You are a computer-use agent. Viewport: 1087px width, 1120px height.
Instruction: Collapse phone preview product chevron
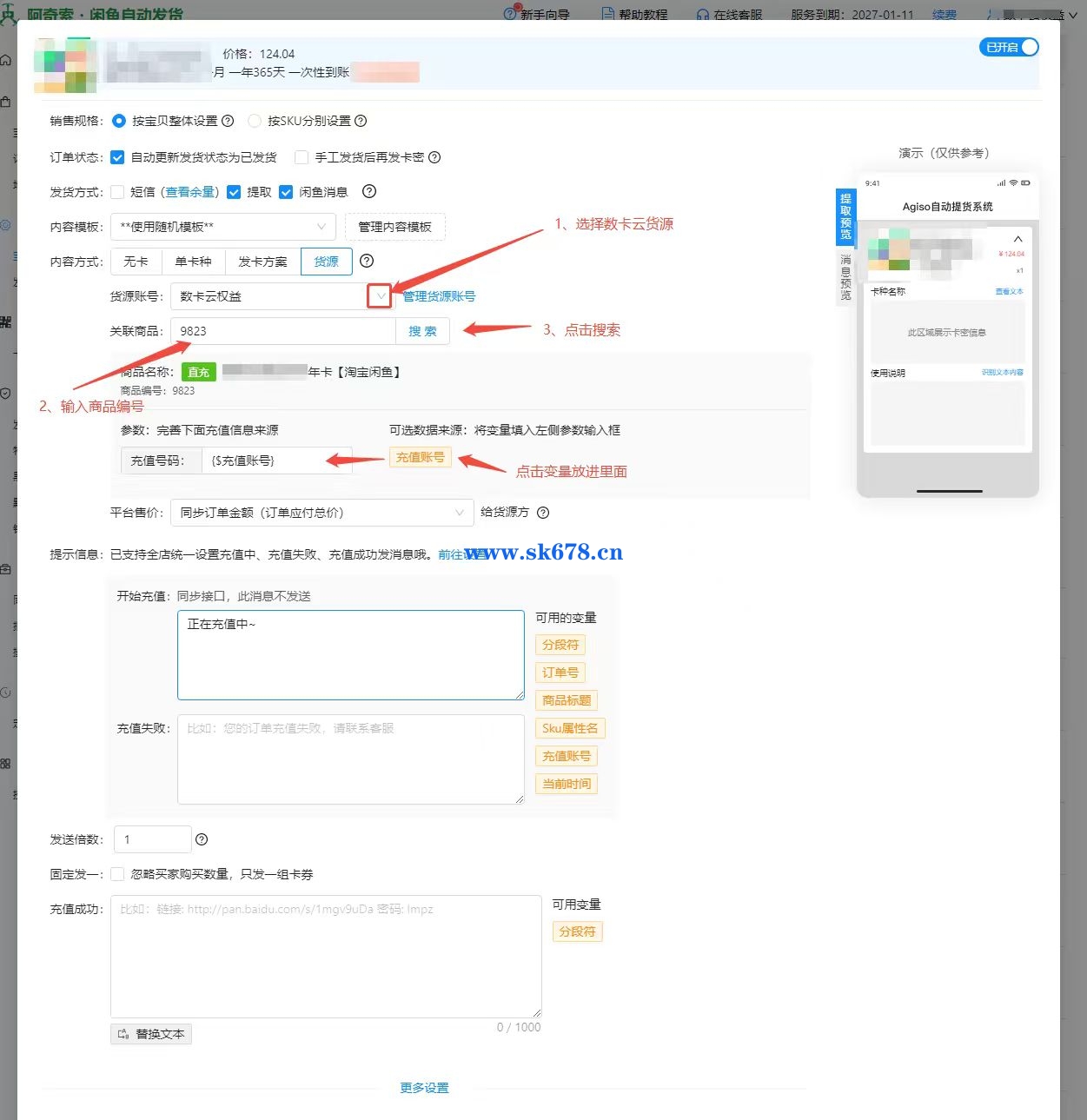(1017, 239)
